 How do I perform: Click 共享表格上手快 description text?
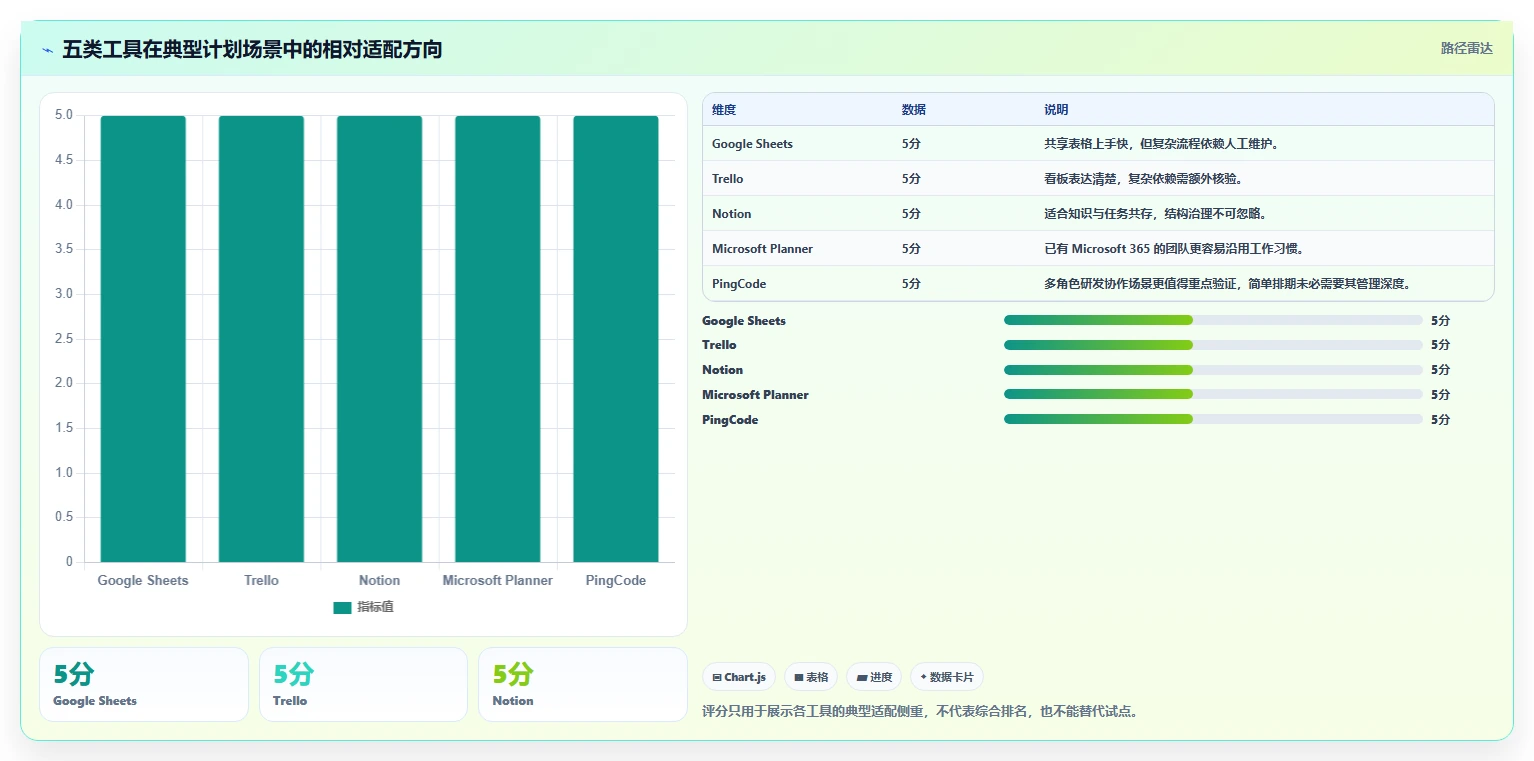(1161, 144)
